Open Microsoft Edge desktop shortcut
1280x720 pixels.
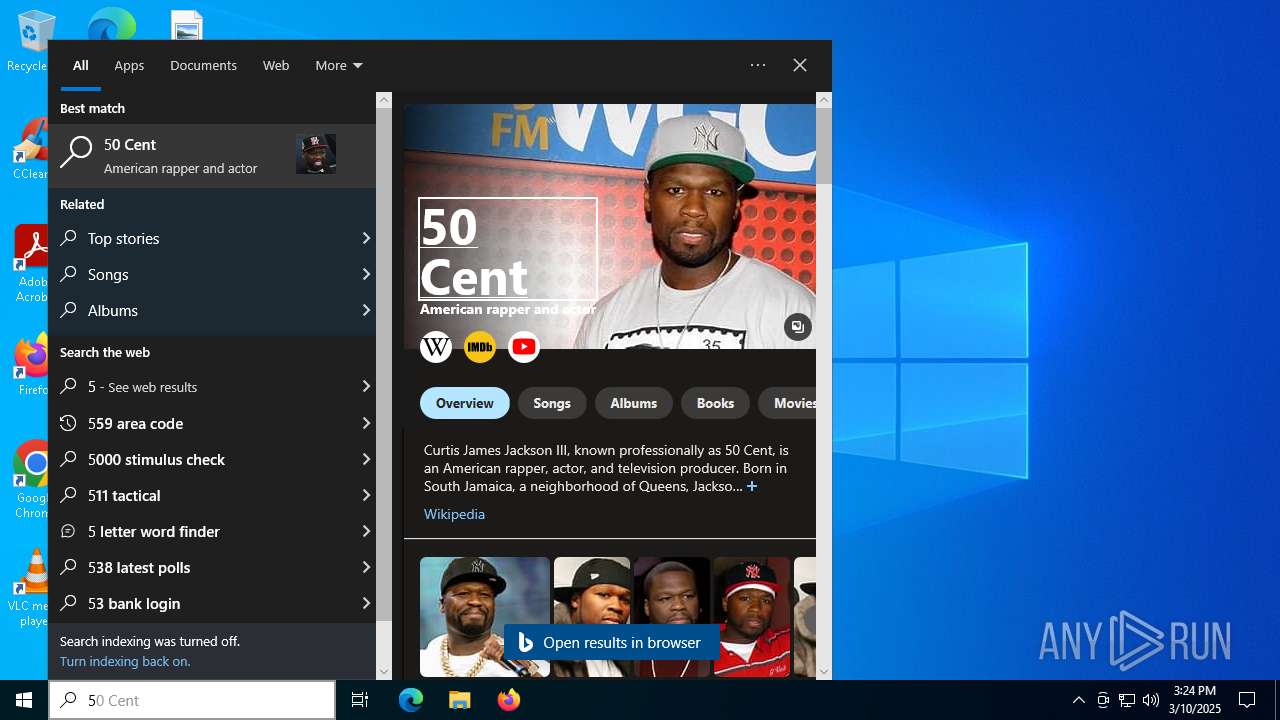coord(111,24)
